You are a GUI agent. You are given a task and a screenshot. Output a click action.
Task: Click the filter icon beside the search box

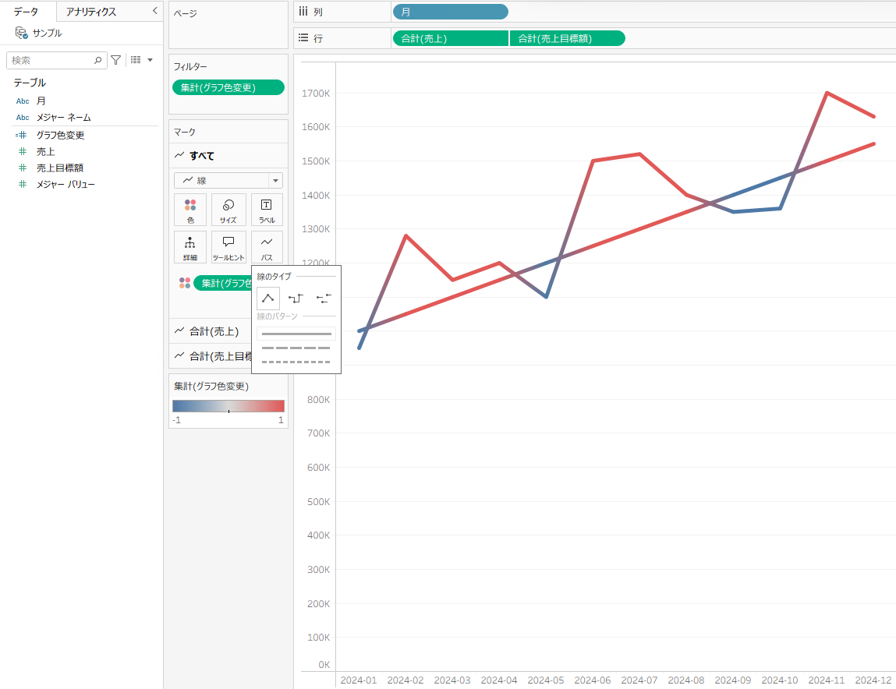[x=116, y=60]
